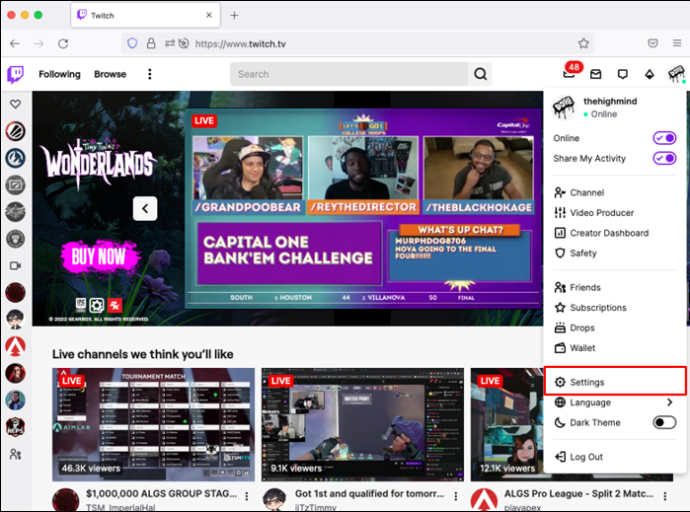Image resolution: width=690 pixels, height=512 pixels.
Task: Open the 12.1K viewers stream thumbnail
Action: (507, 424)
